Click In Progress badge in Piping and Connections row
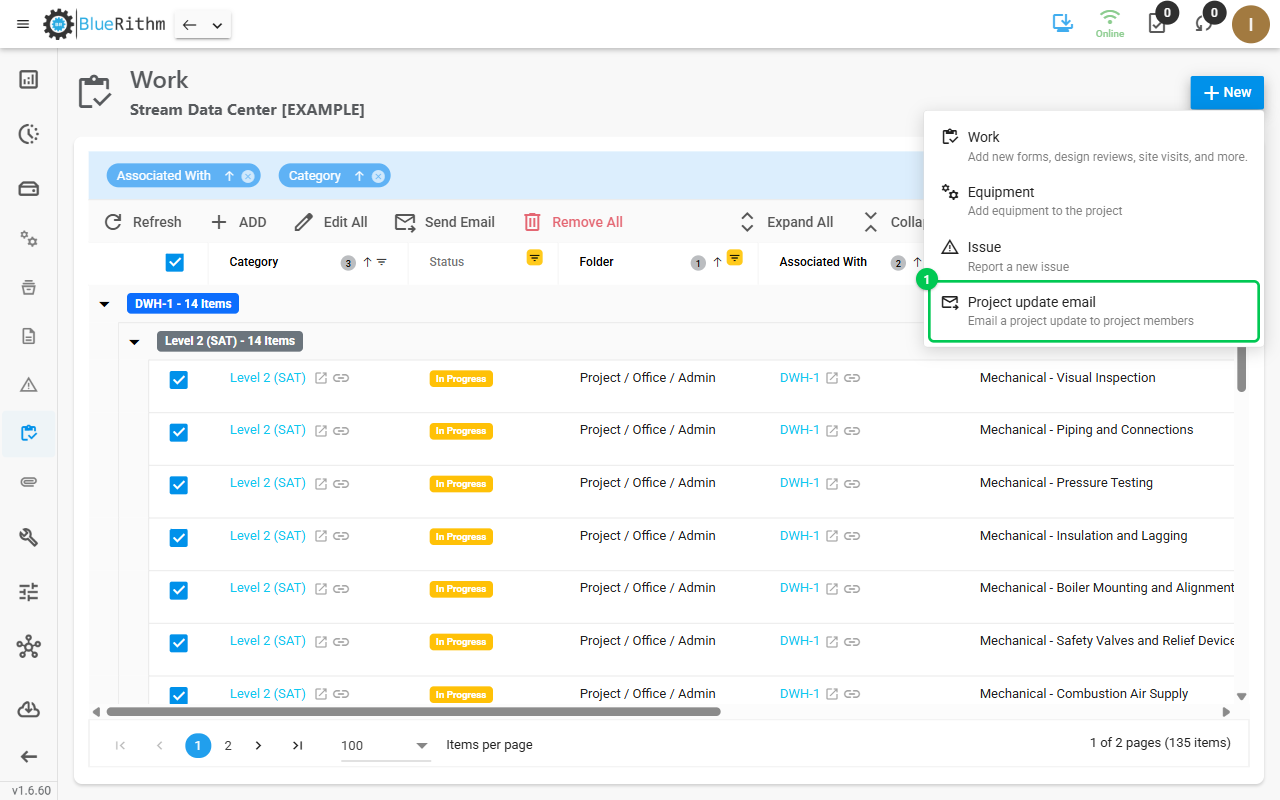The image size is (1280, 800). [x=461, y=431]
